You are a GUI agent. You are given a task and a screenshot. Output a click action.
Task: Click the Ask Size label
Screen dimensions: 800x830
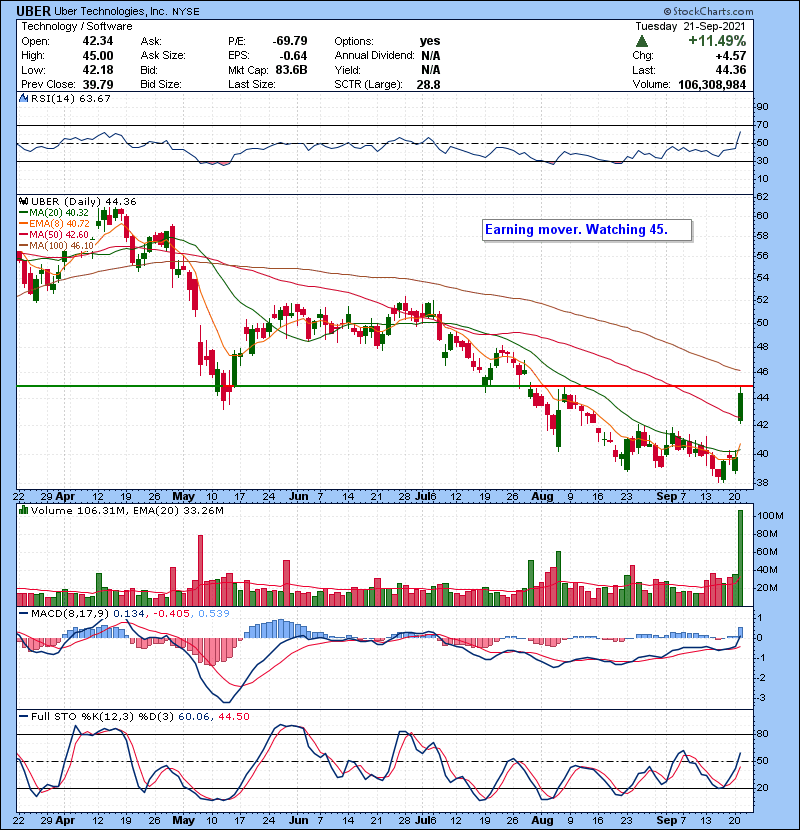(163, 56)
